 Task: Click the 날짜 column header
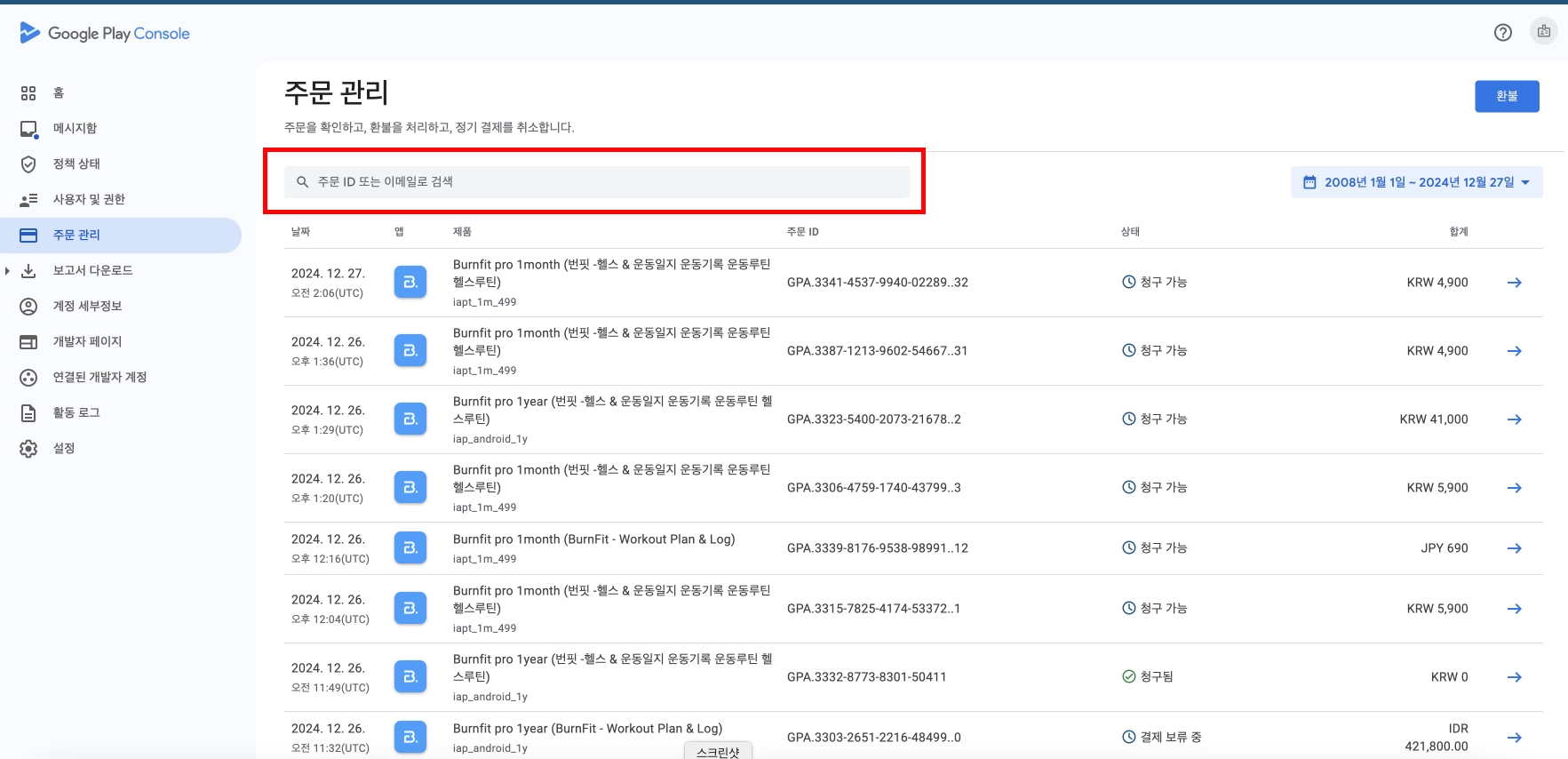[300, 232]
